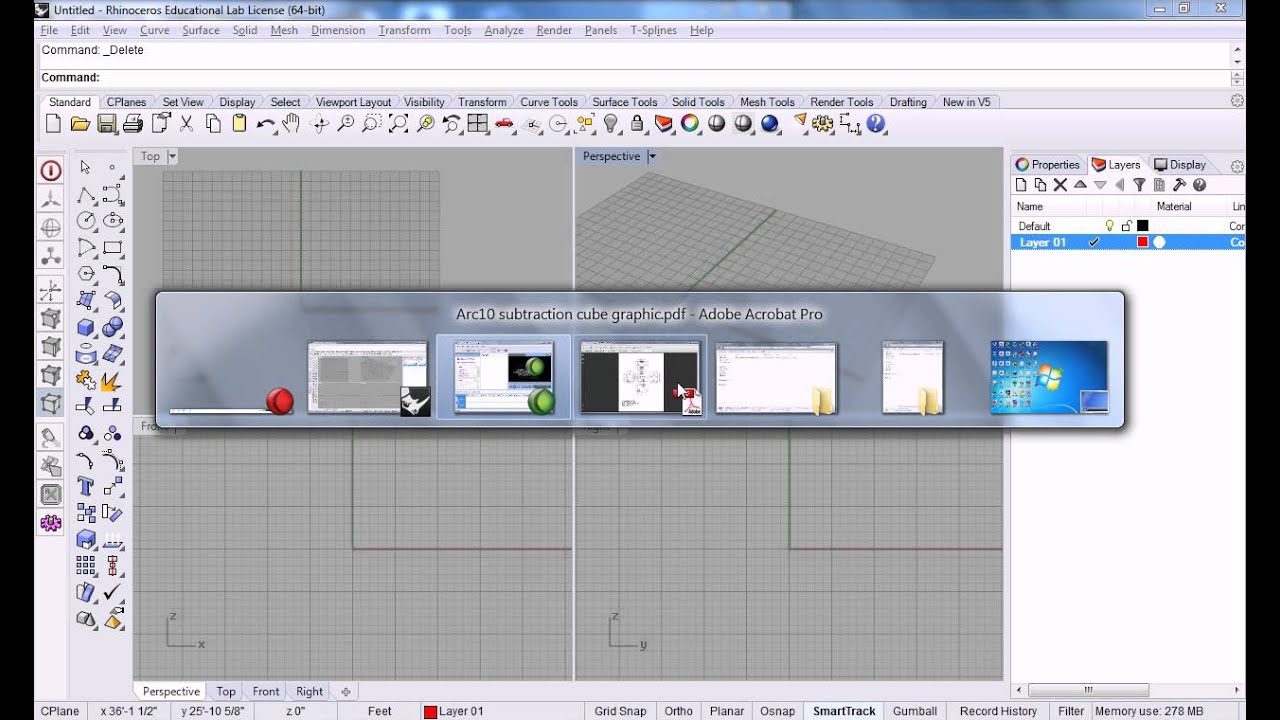The width and height of the screenshot is (1280, 720).
Task: Toggle the Default layer lock icon
Action: tap(1126, 226)
